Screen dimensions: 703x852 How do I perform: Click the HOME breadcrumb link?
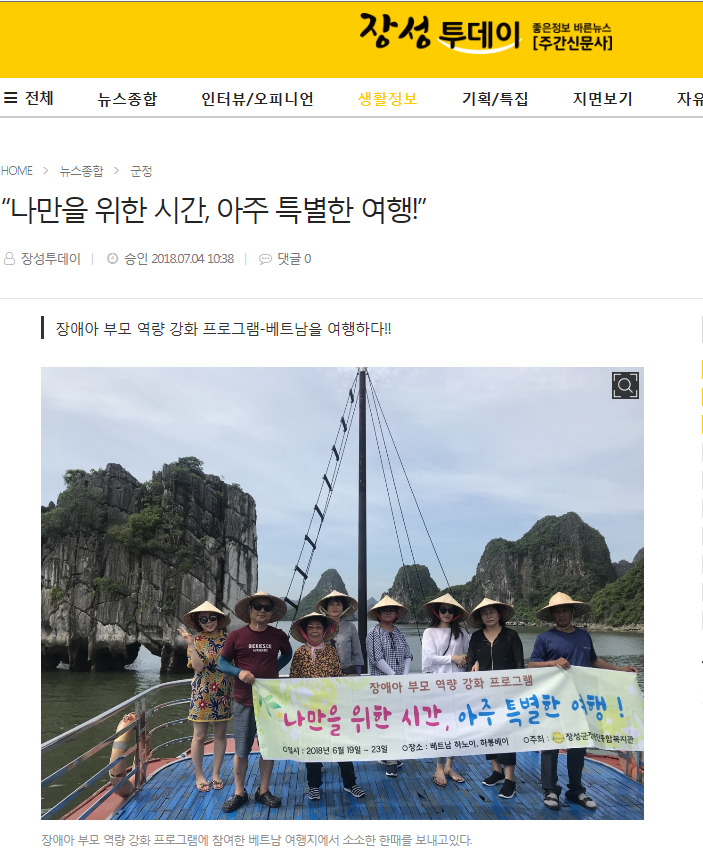click(x=17, y=171)
